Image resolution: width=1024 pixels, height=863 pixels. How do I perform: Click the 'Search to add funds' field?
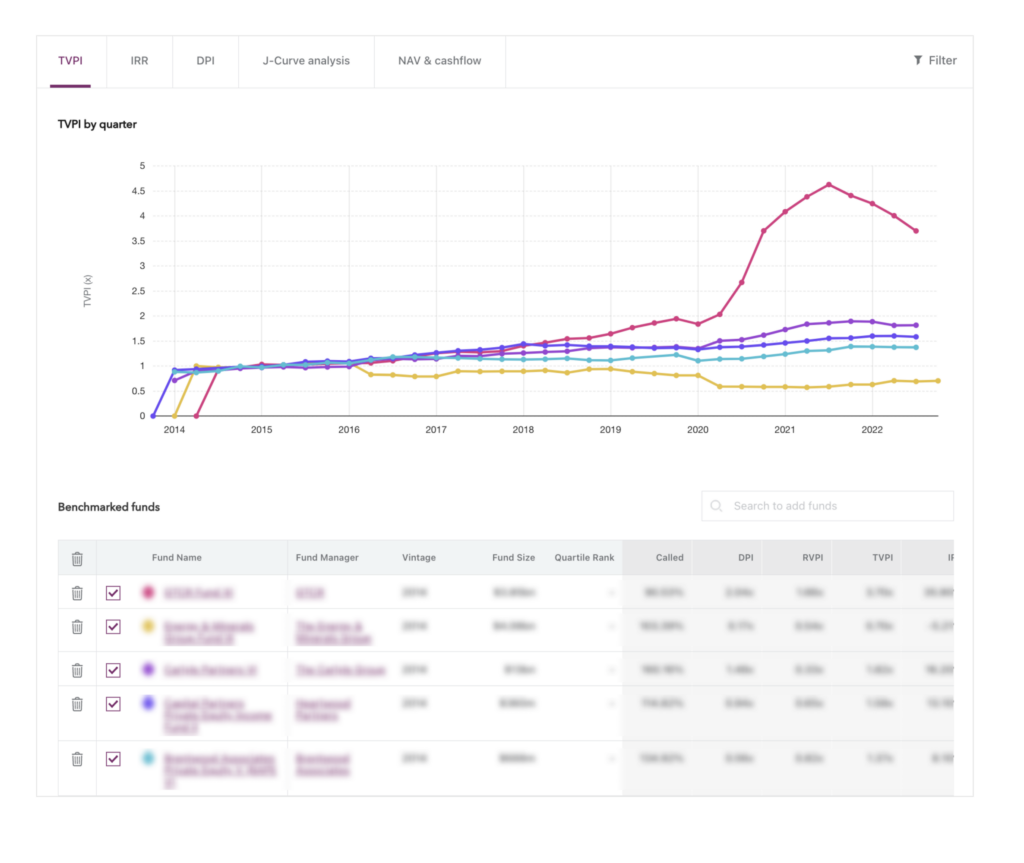(x=838, y=506)
